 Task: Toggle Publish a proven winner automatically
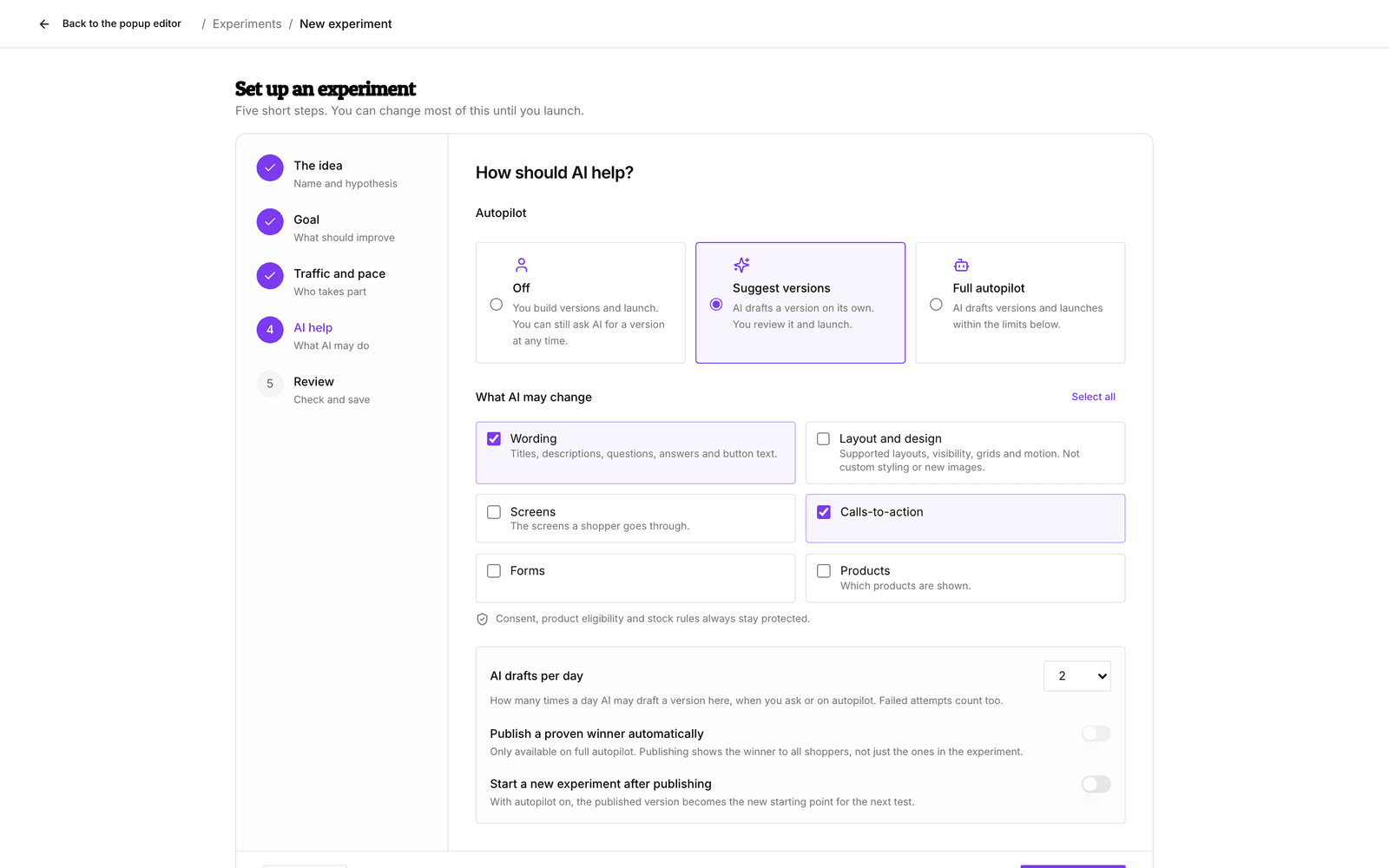(x=1096, y=733)
